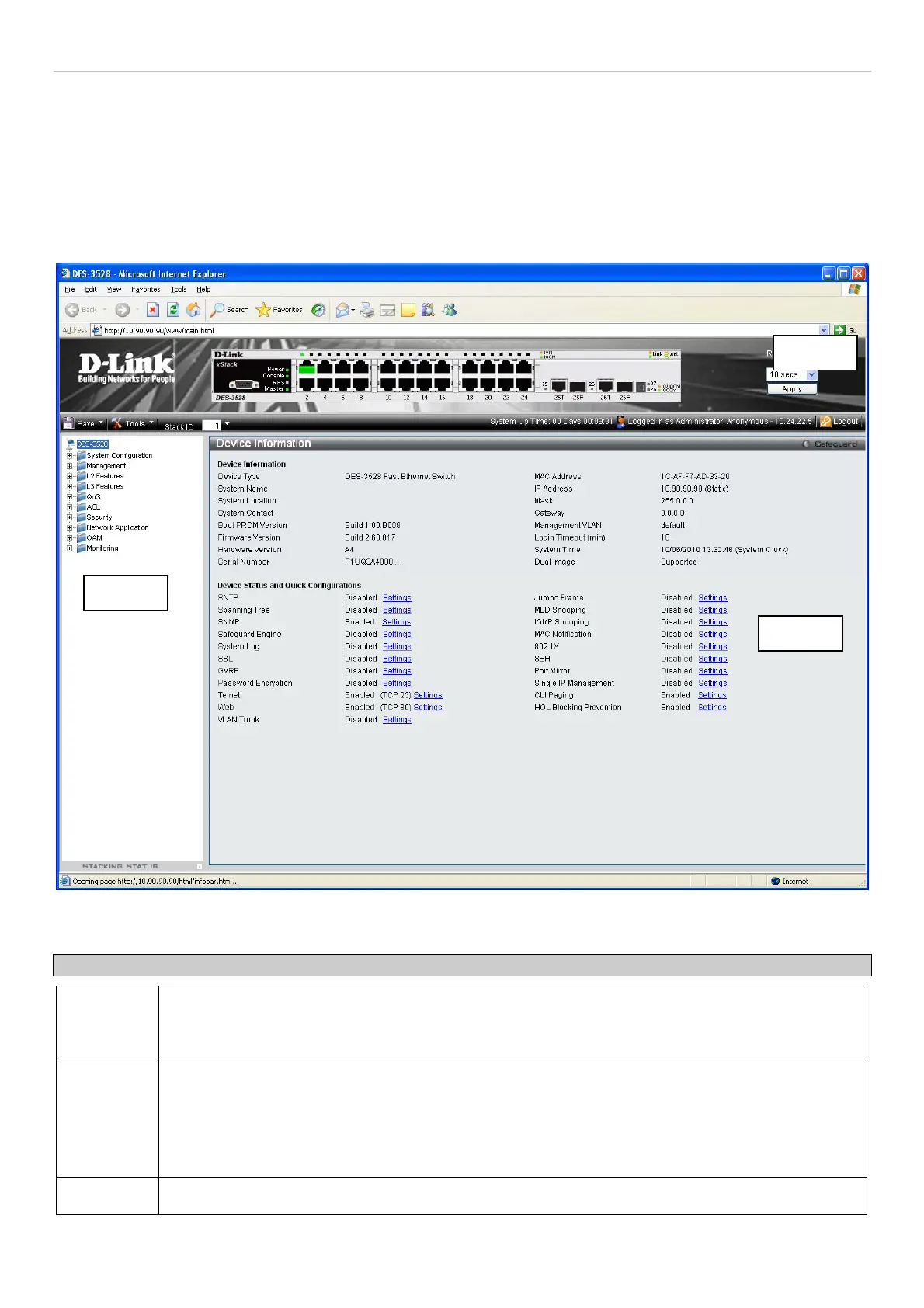Screen dimensions: 924x1308
Task: Expand the L2 Features tree node
Action: 70,476
